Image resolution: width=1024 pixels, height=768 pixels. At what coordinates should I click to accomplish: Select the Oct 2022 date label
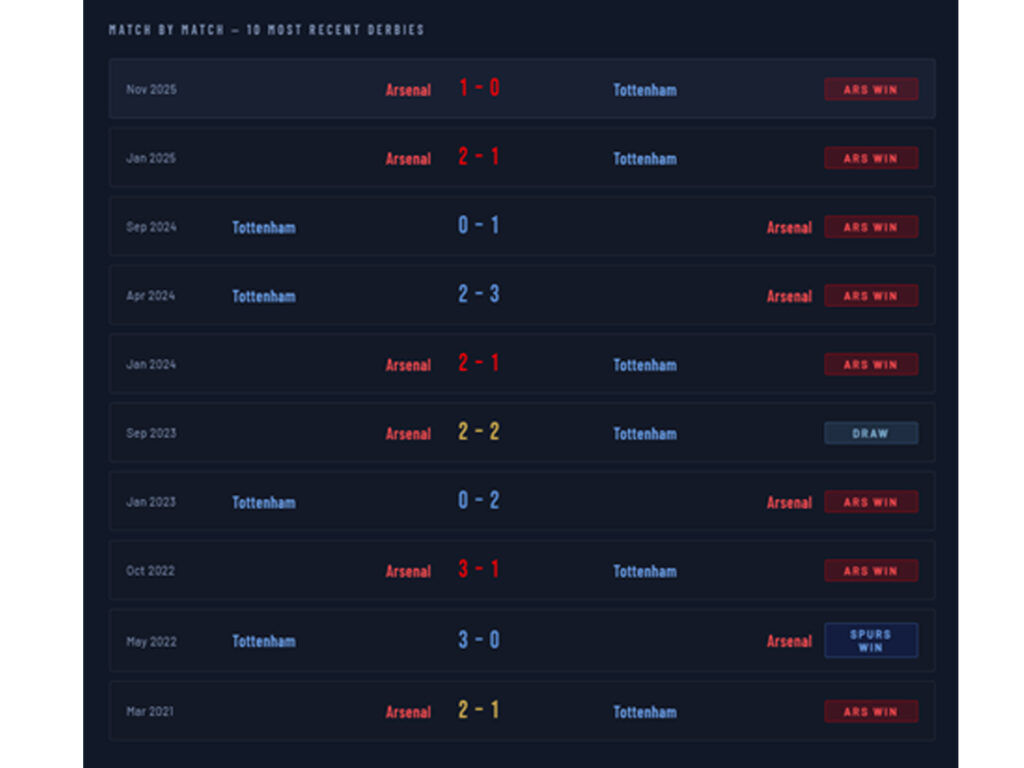150,571
